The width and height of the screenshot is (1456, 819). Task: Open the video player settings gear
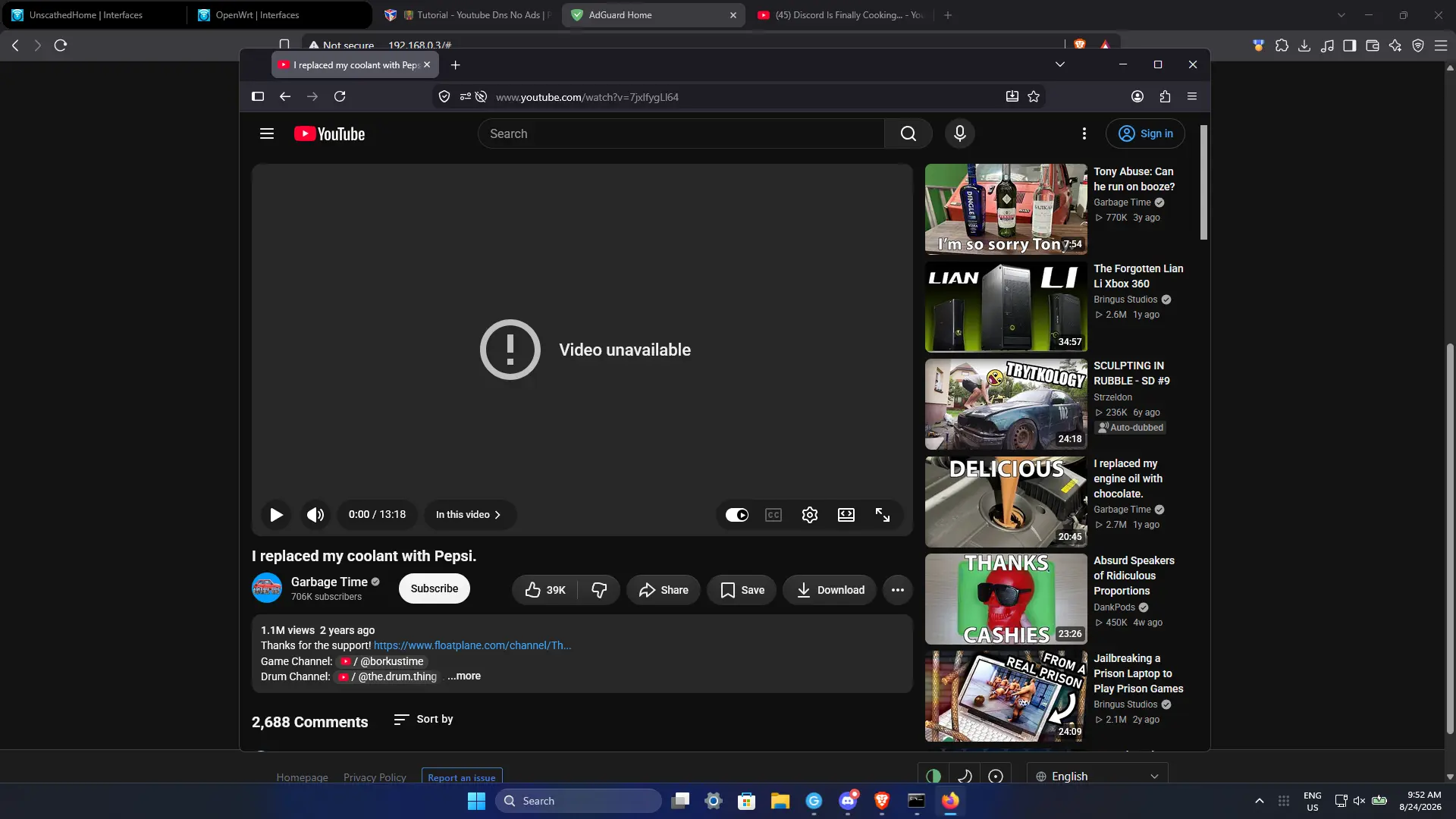[x=810, y=515]
